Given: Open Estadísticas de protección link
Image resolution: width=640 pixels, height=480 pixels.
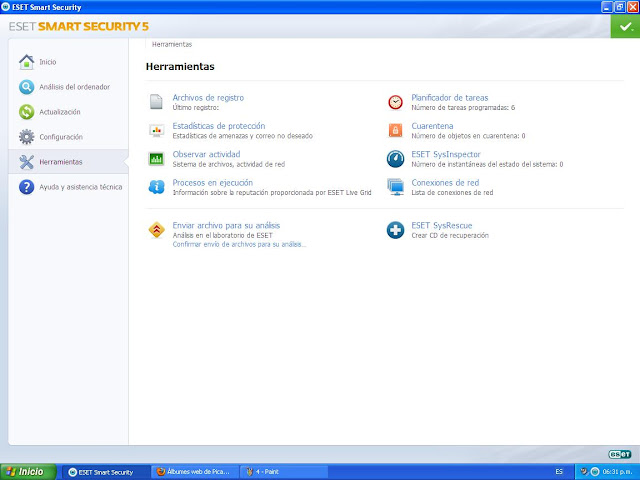Looking at the screenshot, I should tap(219, 126).
